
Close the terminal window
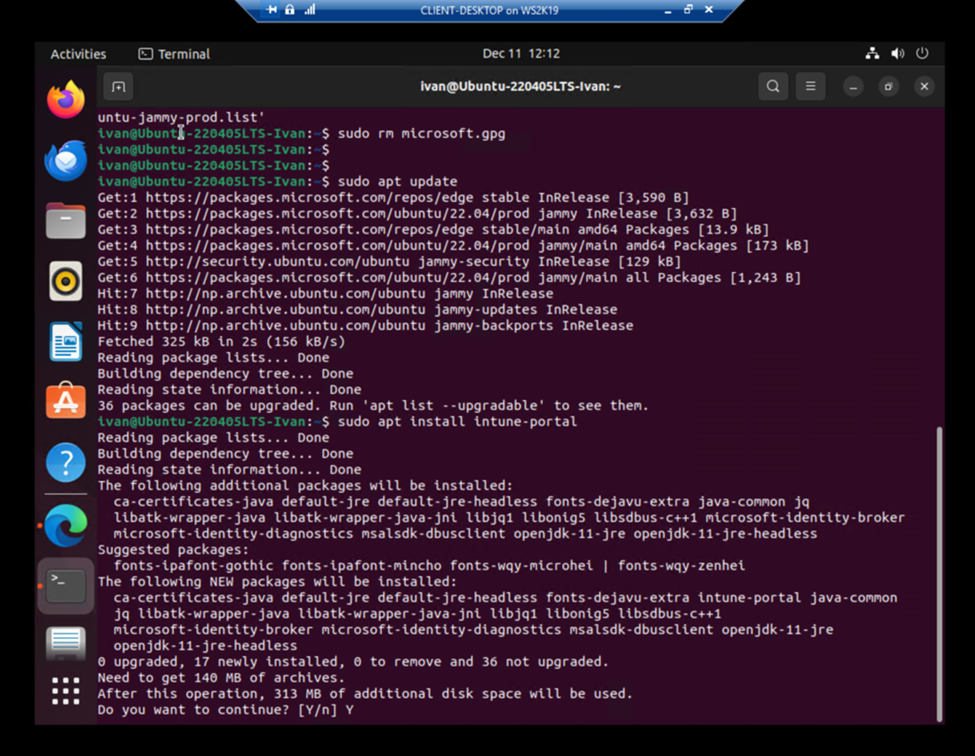tap(924, 87)
